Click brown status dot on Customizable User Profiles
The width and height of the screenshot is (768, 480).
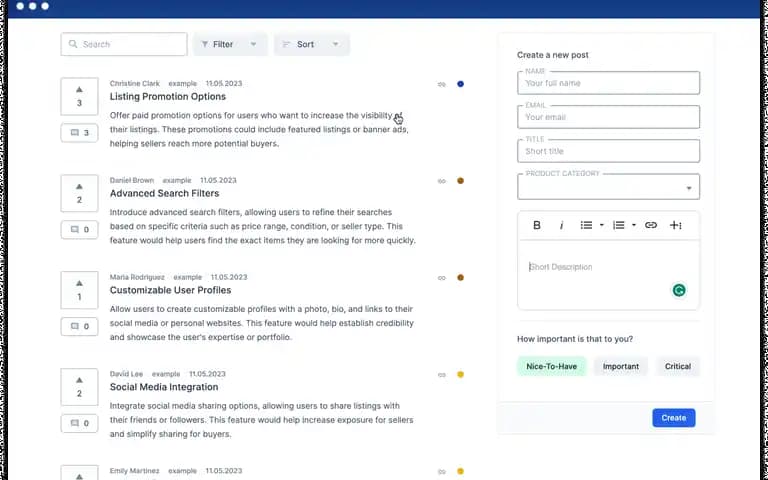click(x=460, y=278)
